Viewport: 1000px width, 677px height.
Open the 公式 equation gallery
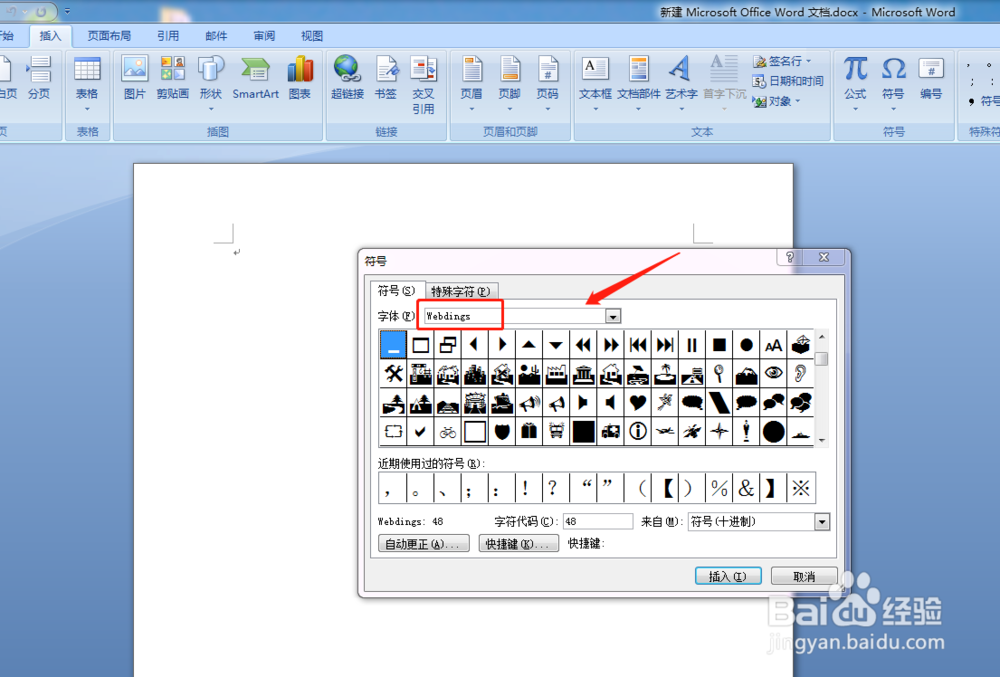(x=855, y=83)
